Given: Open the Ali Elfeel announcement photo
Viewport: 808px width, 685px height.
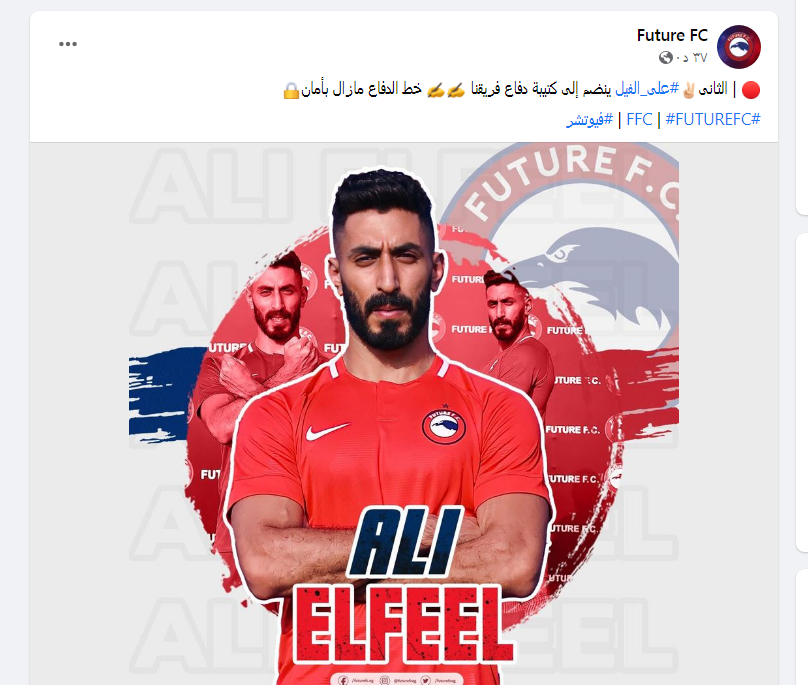Looking at the screenshot, I should pyautogui.click(x=403, y=414).
